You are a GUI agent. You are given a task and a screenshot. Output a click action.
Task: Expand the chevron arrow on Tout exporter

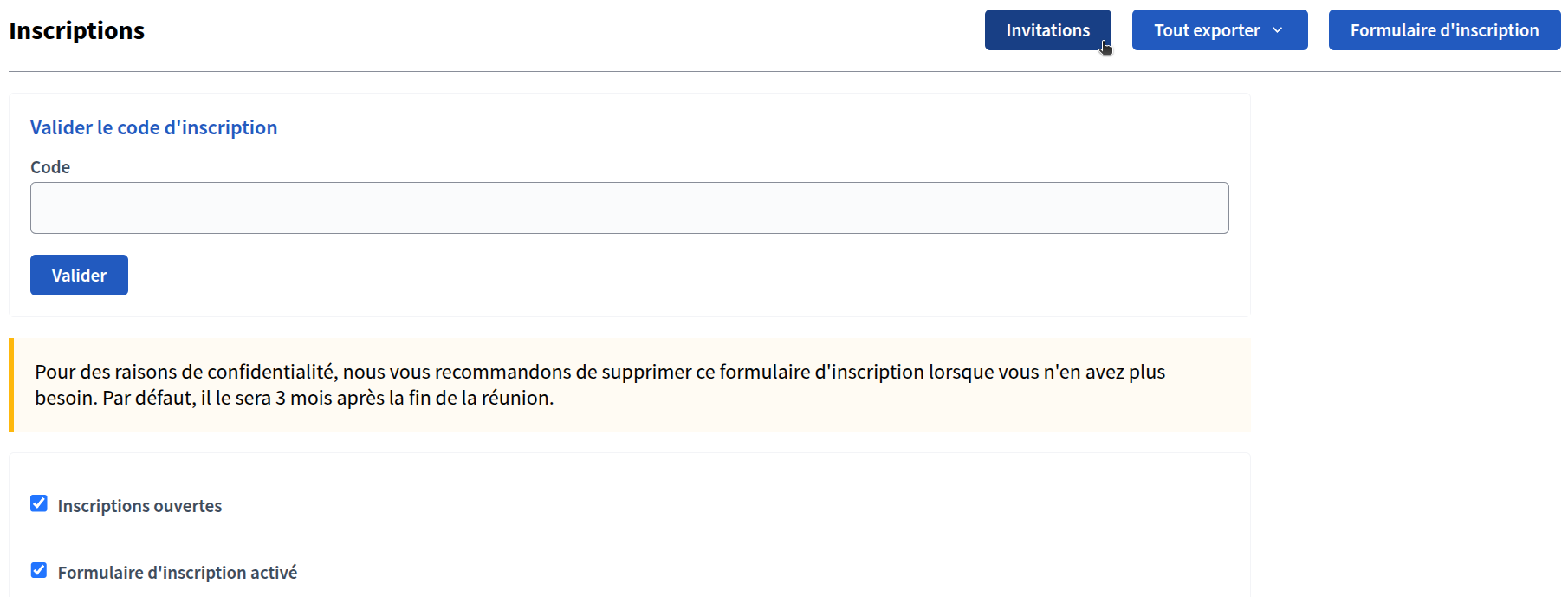coord(1277,30)
